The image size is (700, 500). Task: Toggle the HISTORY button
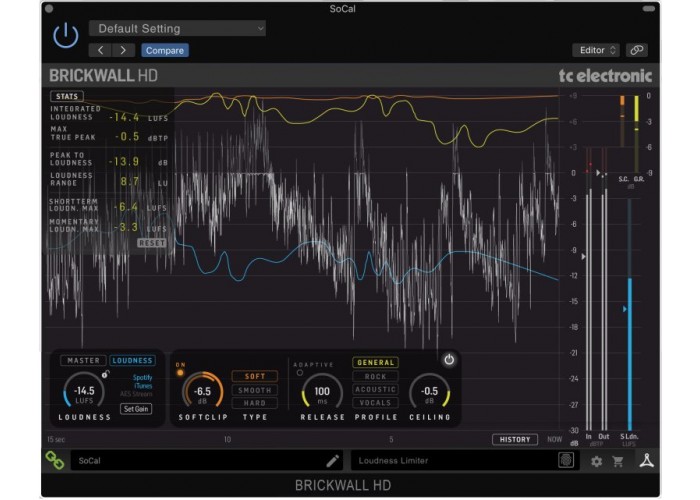tap(515, 440)
